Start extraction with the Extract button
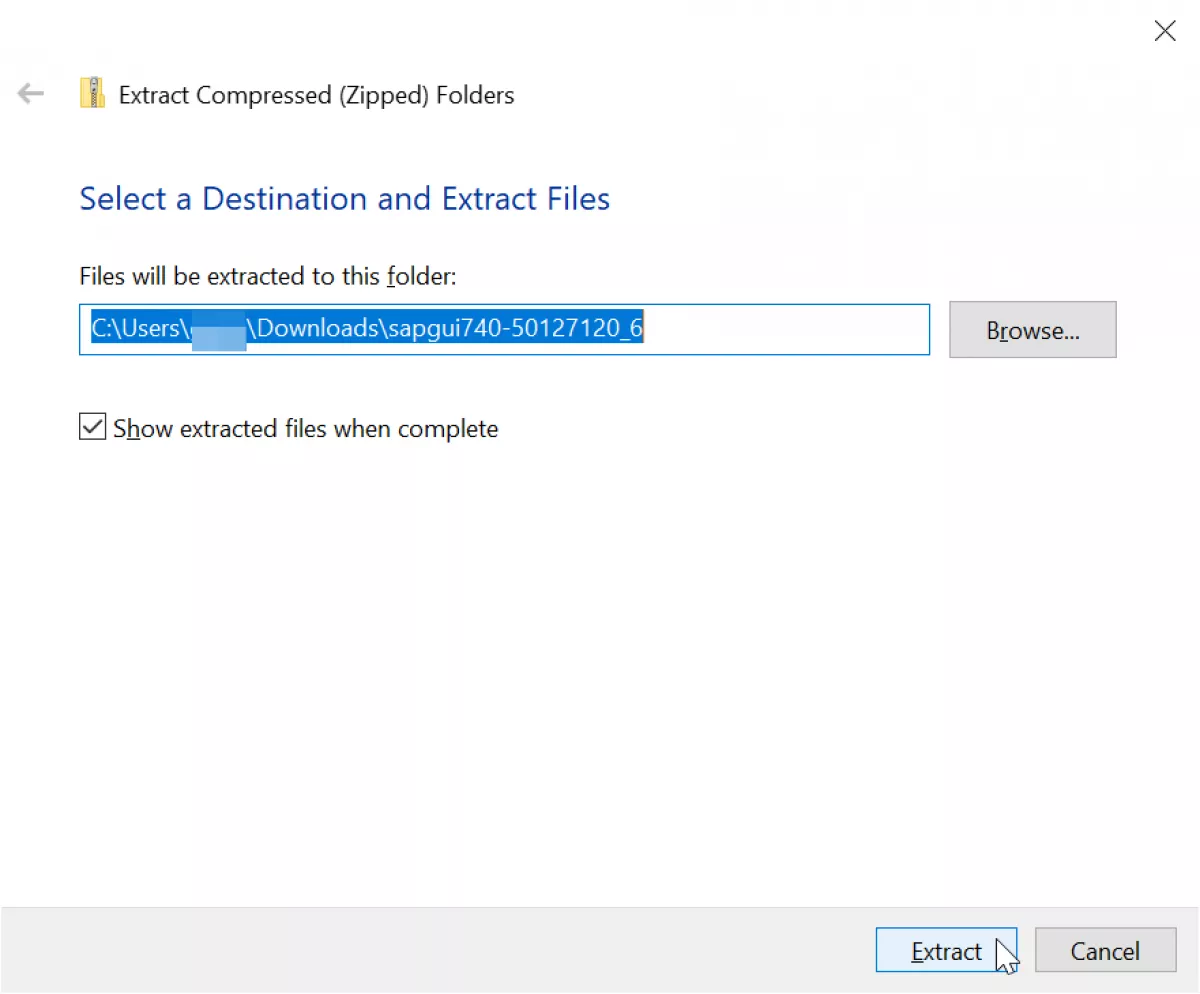 [946, 950]
